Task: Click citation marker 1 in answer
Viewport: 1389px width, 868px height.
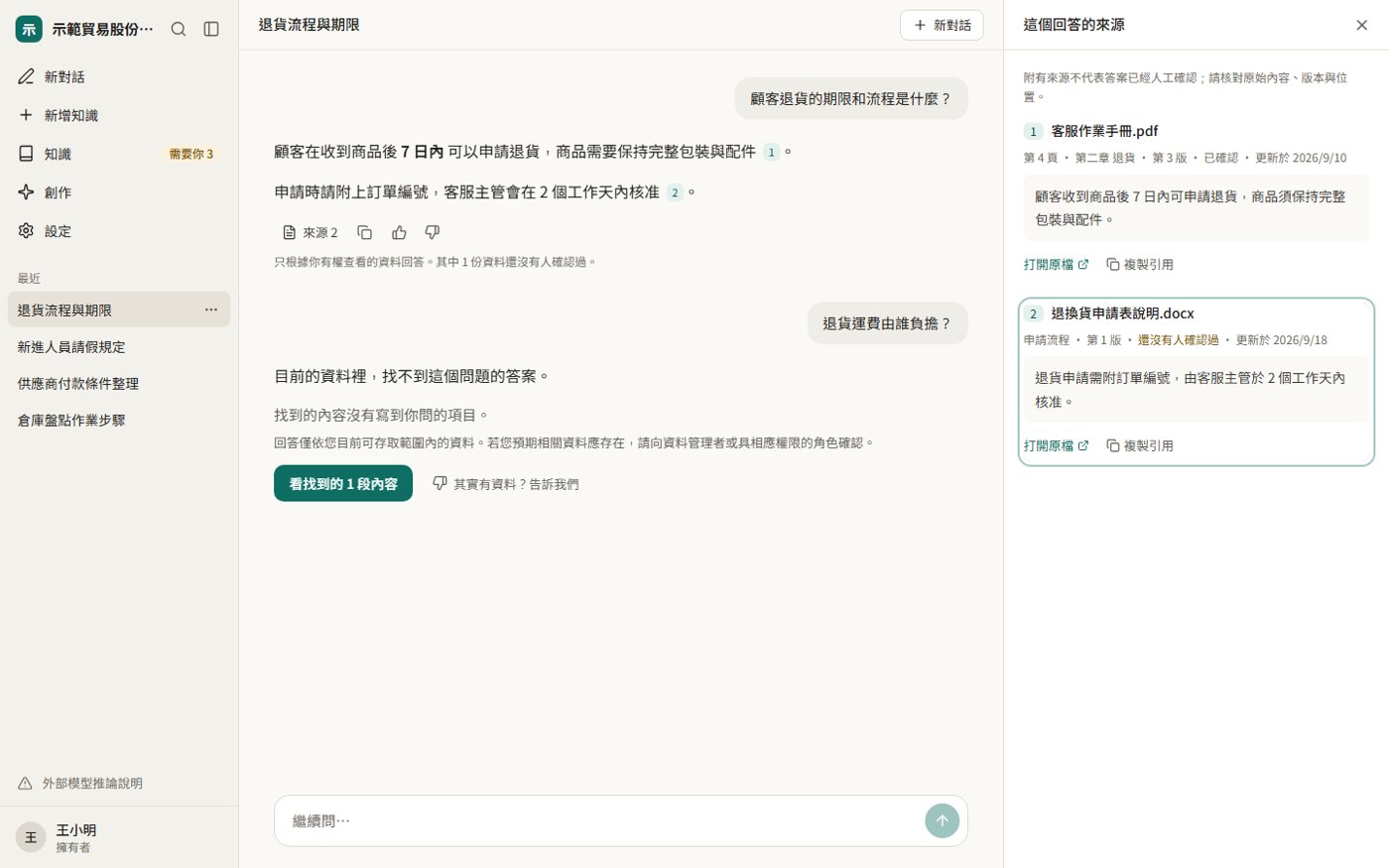Action: pyautogui.click(x=771, y=152)
